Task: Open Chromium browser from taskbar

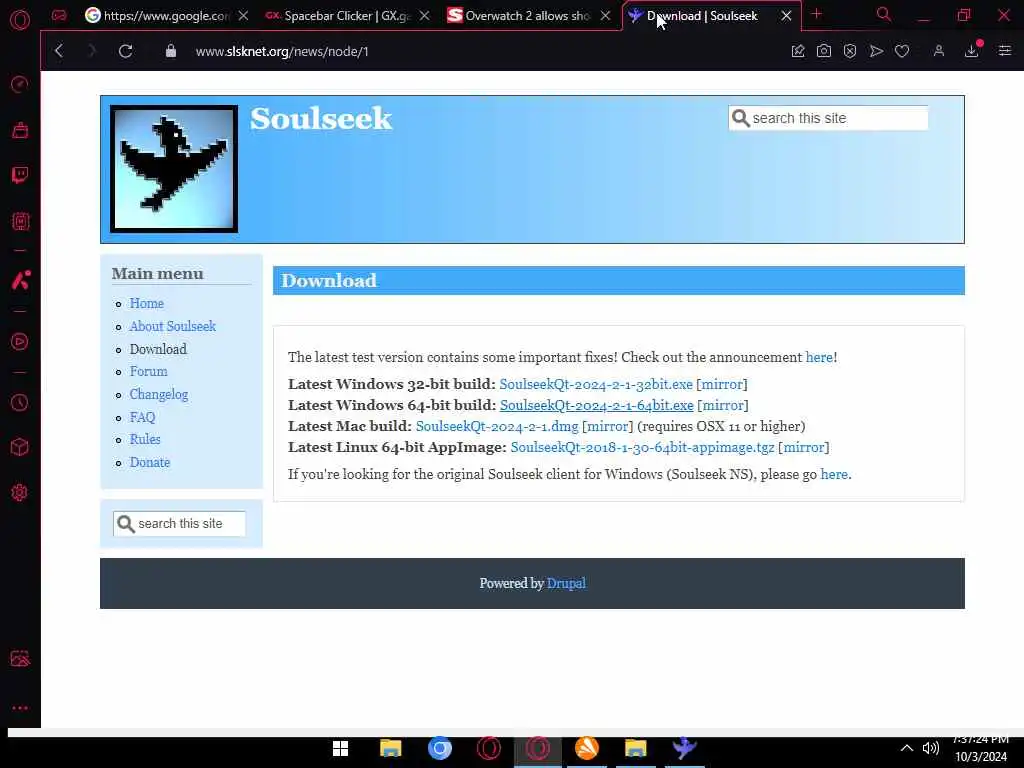Action: (x=440, y=748)
